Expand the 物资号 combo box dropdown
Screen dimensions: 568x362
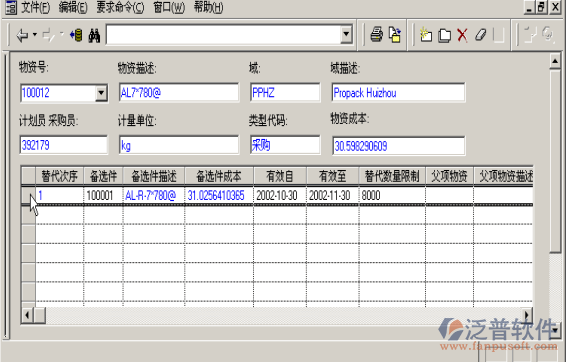pos(101,93)
